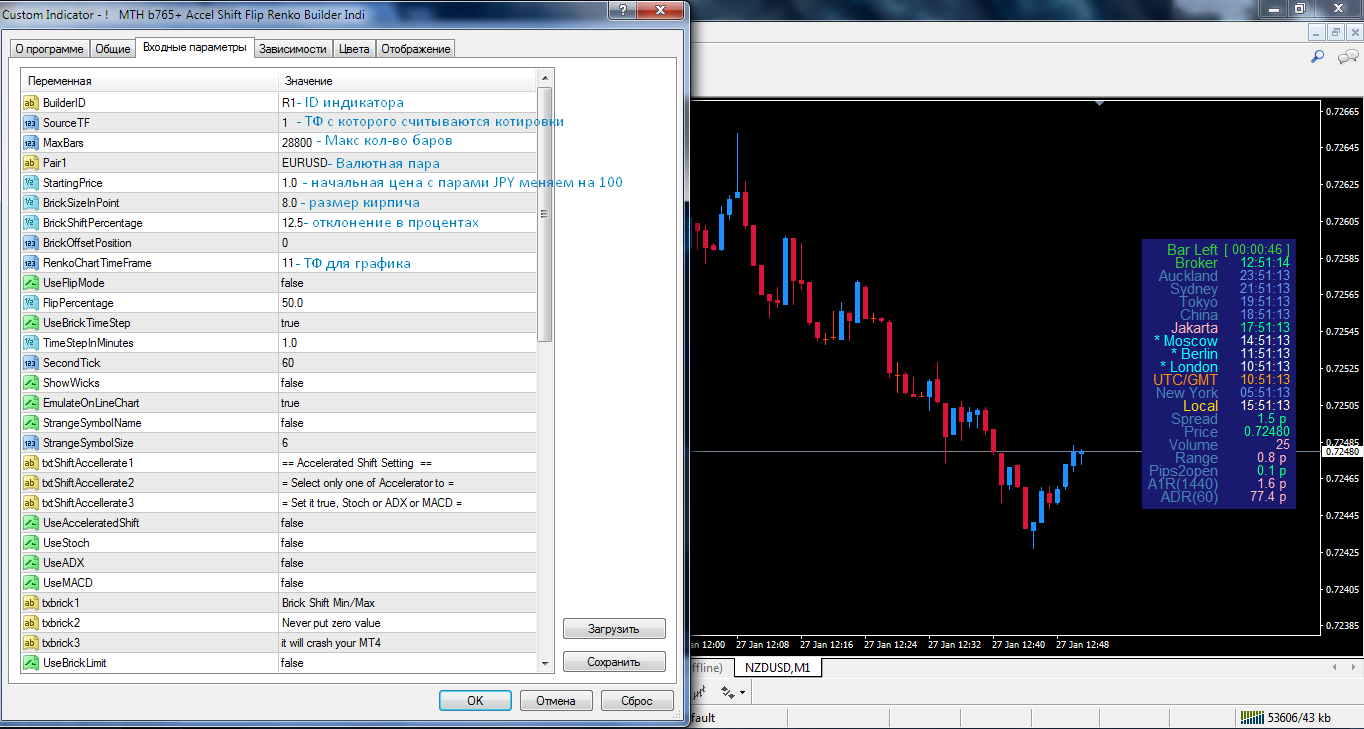
Task: Click the icon next to UseMACD
Action: (30, 583)
